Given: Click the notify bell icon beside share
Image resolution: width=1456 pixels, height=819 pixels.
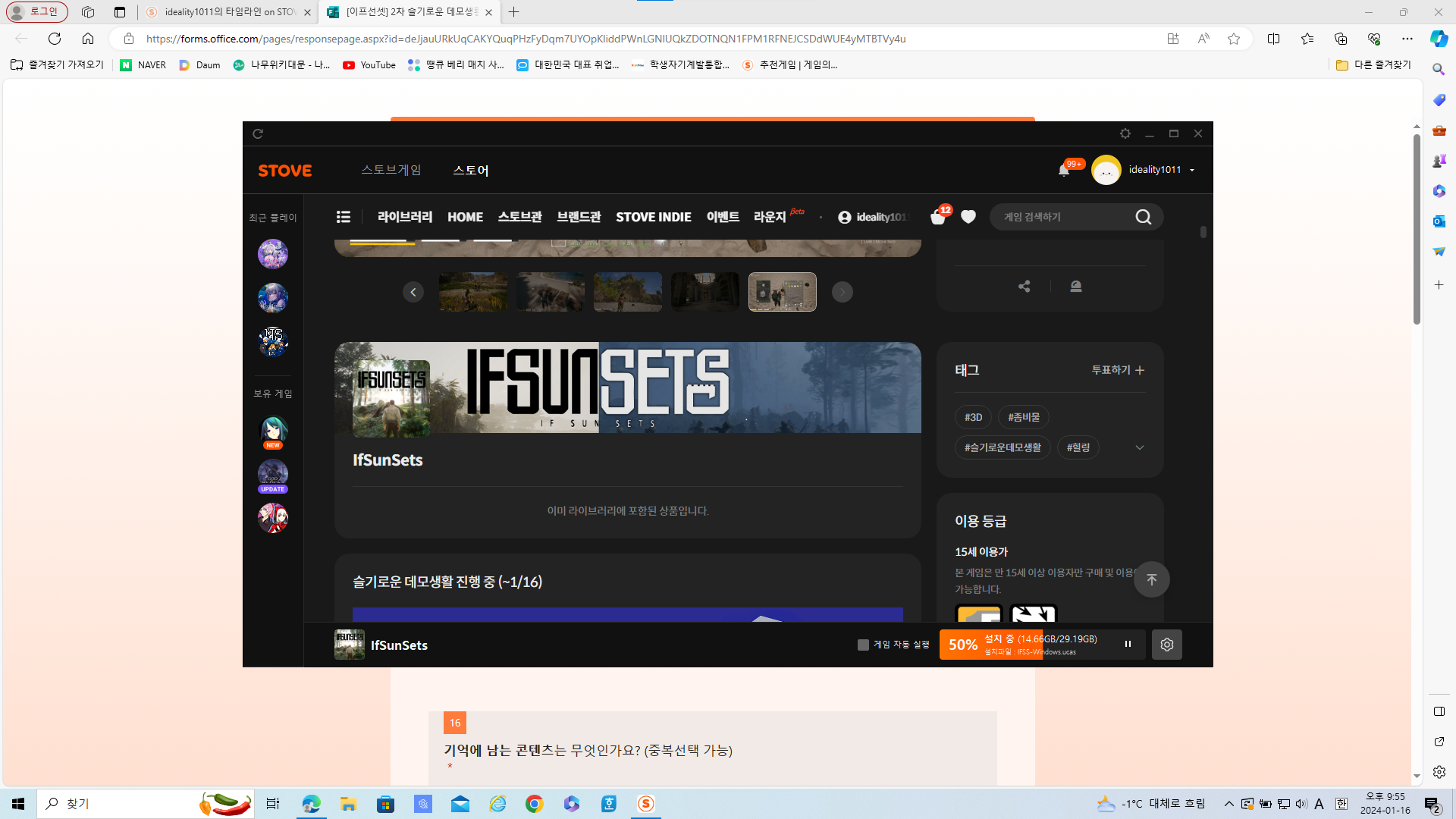Looking at the screenshot, I should 1076,286.
